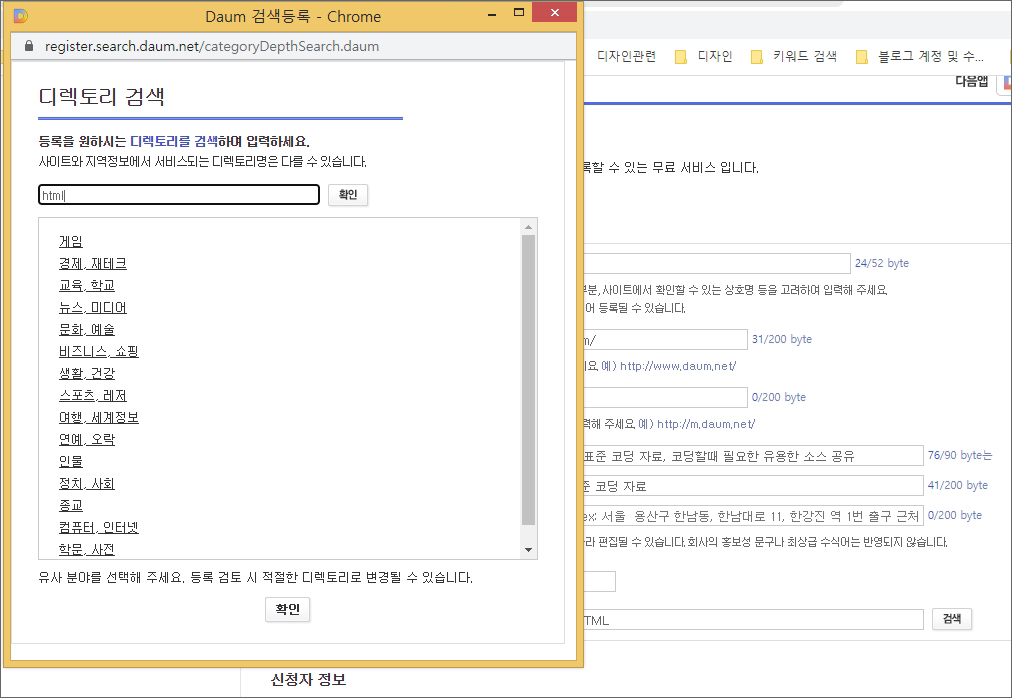This screenshot has height=698, width=1012.
Task: Select the 여행, 세계정보 directory link
Action: 99,417
